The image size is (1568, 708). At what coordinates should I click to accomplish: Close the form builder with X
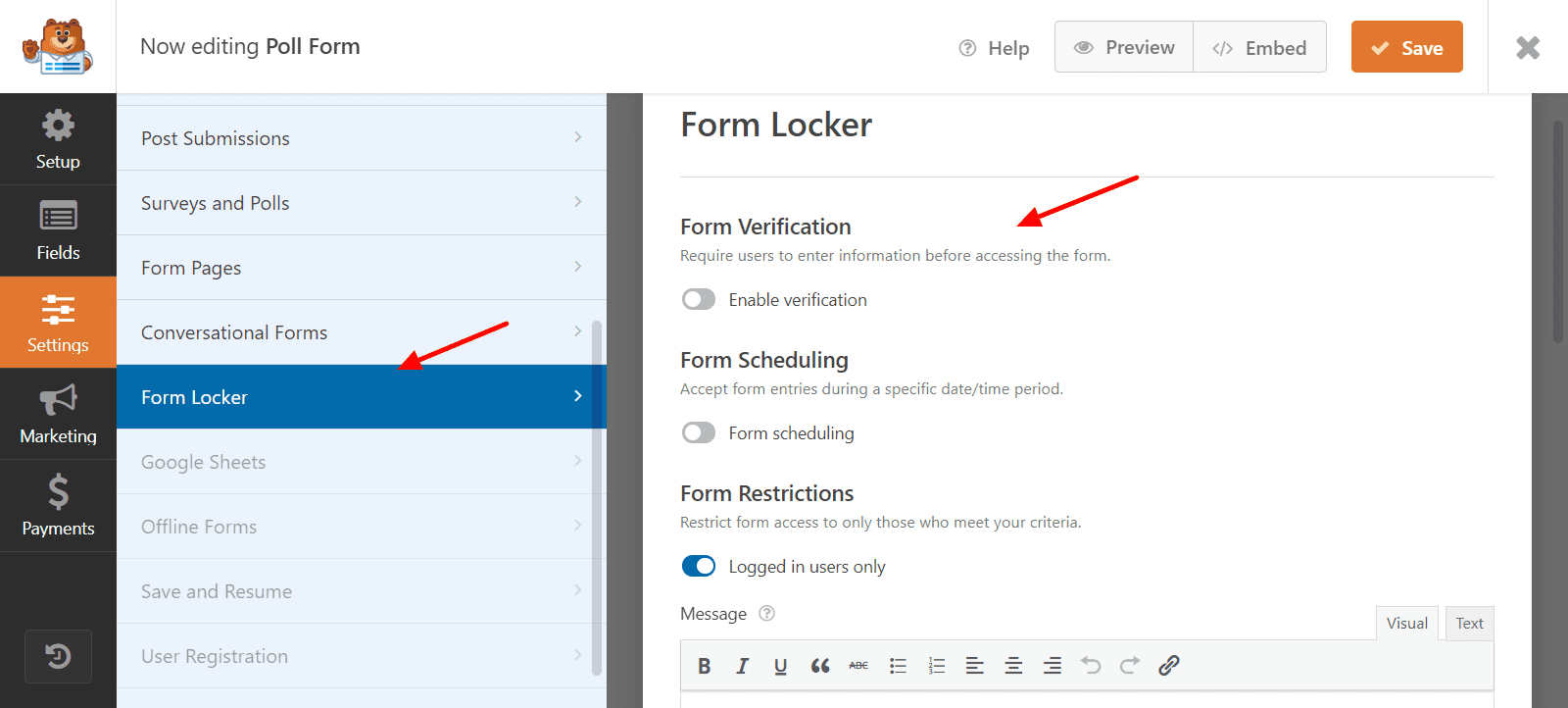click(x=1528, y=47)
